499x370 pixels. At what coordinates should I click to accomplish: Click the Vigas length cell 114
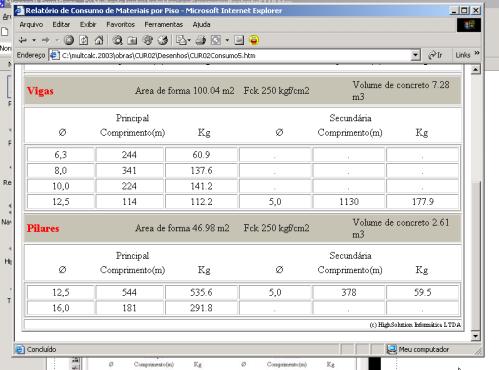coord(129,202)
